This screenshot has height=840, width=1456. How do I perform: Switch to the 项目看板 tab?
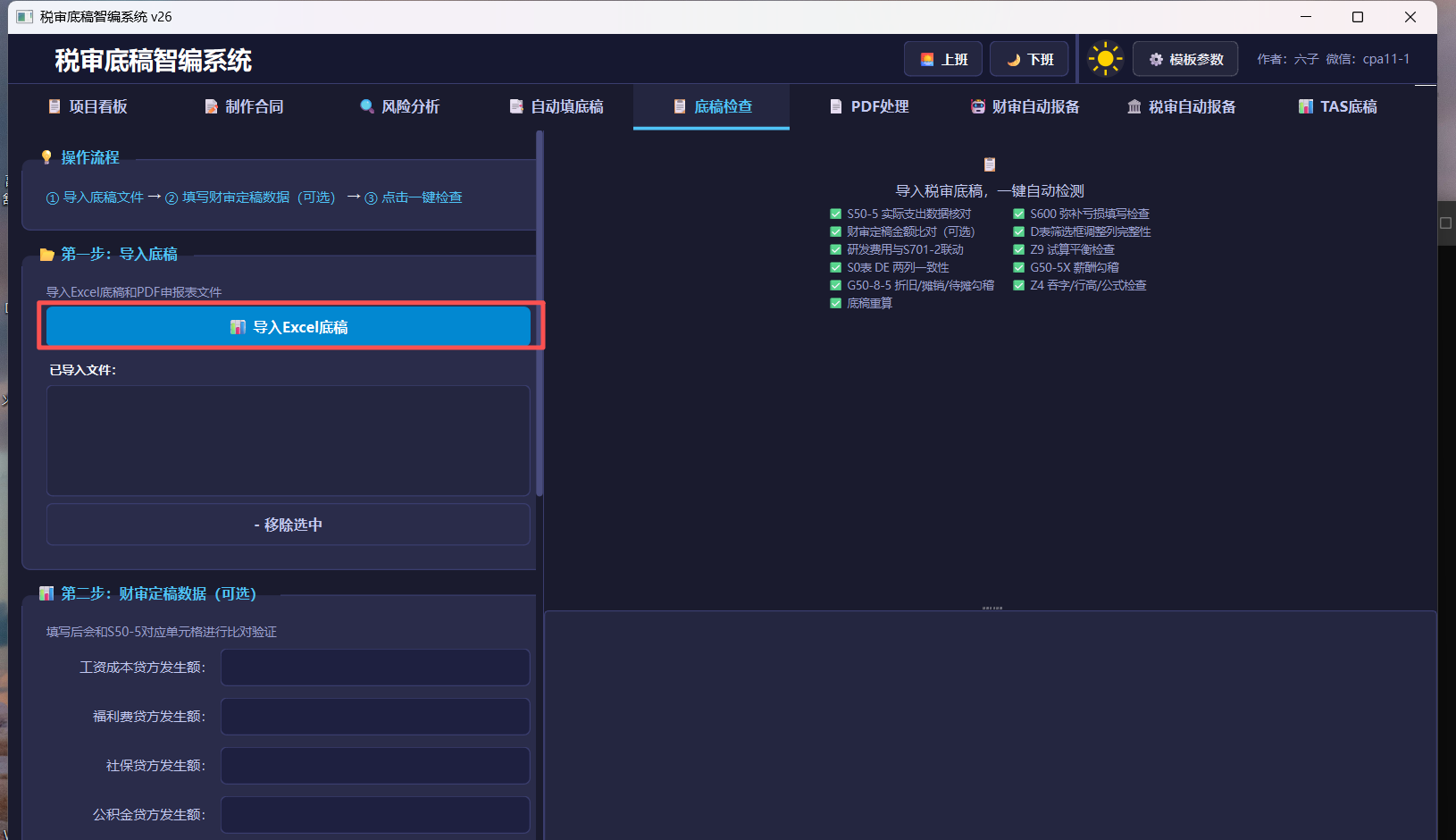[87, 106]
